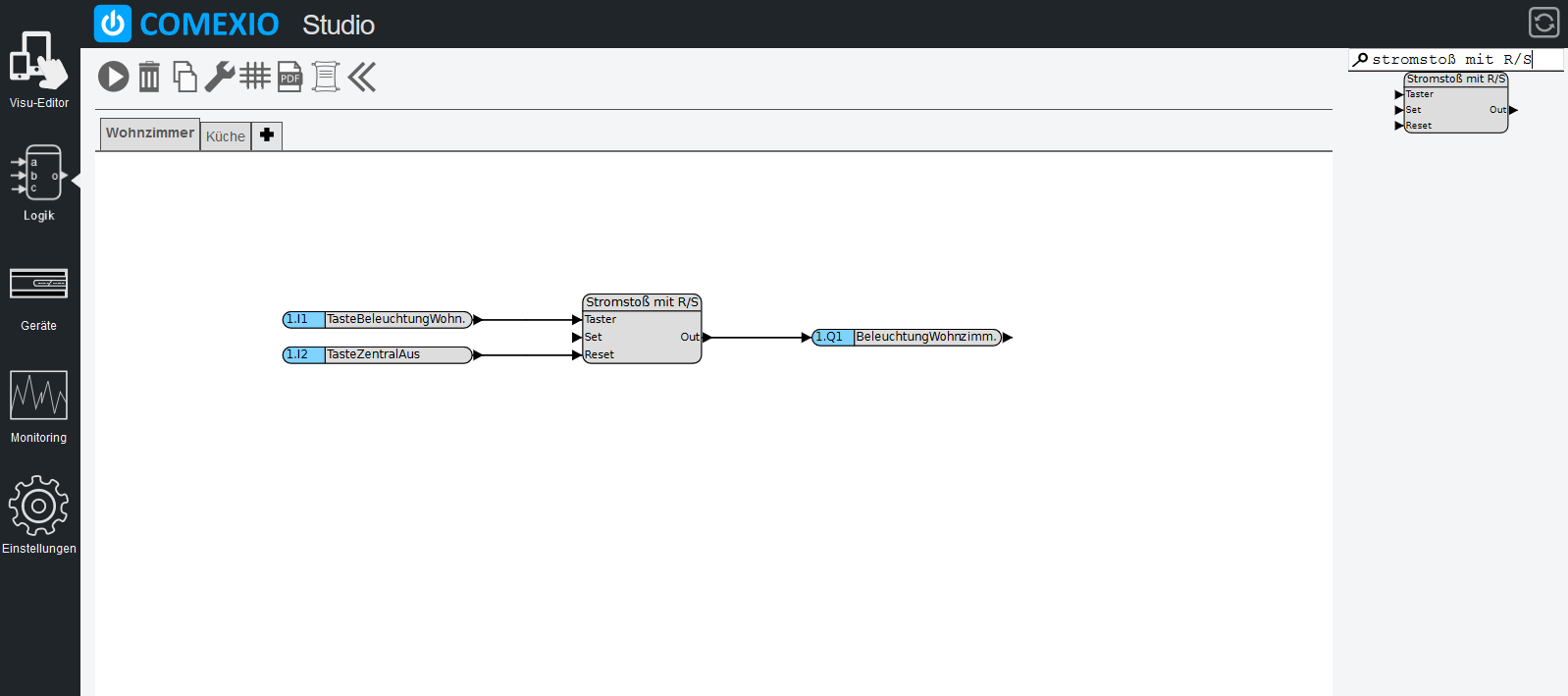1568x696 pixels.
Task: Select the 1.I2 TasteZentralAus input block
Action: [x=378, y=354]
